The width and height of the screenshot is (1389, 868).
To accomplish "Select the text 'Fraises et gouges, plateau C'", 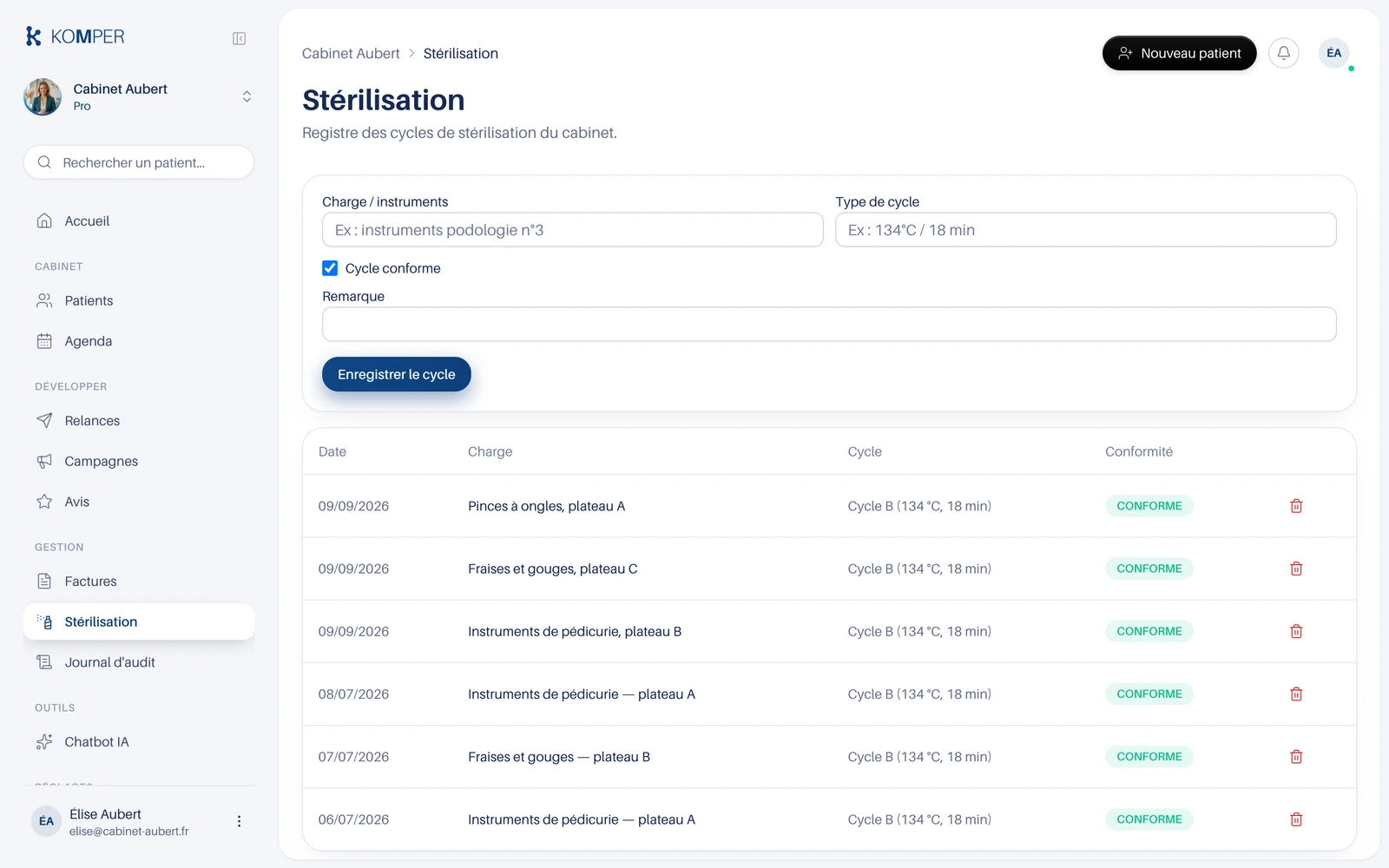I will point(553,569).
